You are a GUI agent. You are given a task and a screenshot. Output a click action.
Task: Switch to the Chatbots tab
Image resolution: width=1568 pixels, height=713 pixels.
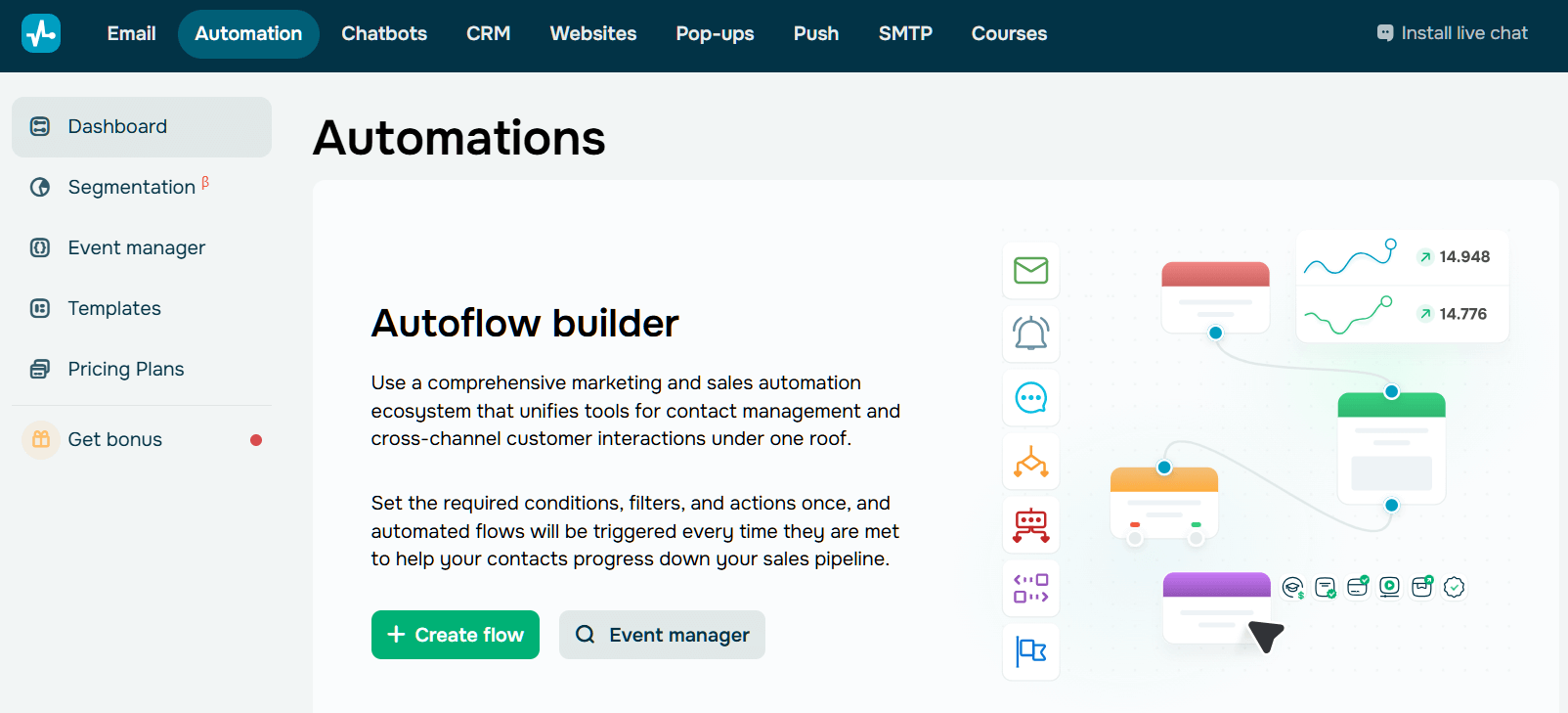pyautogui.click(x=383, y=34)
